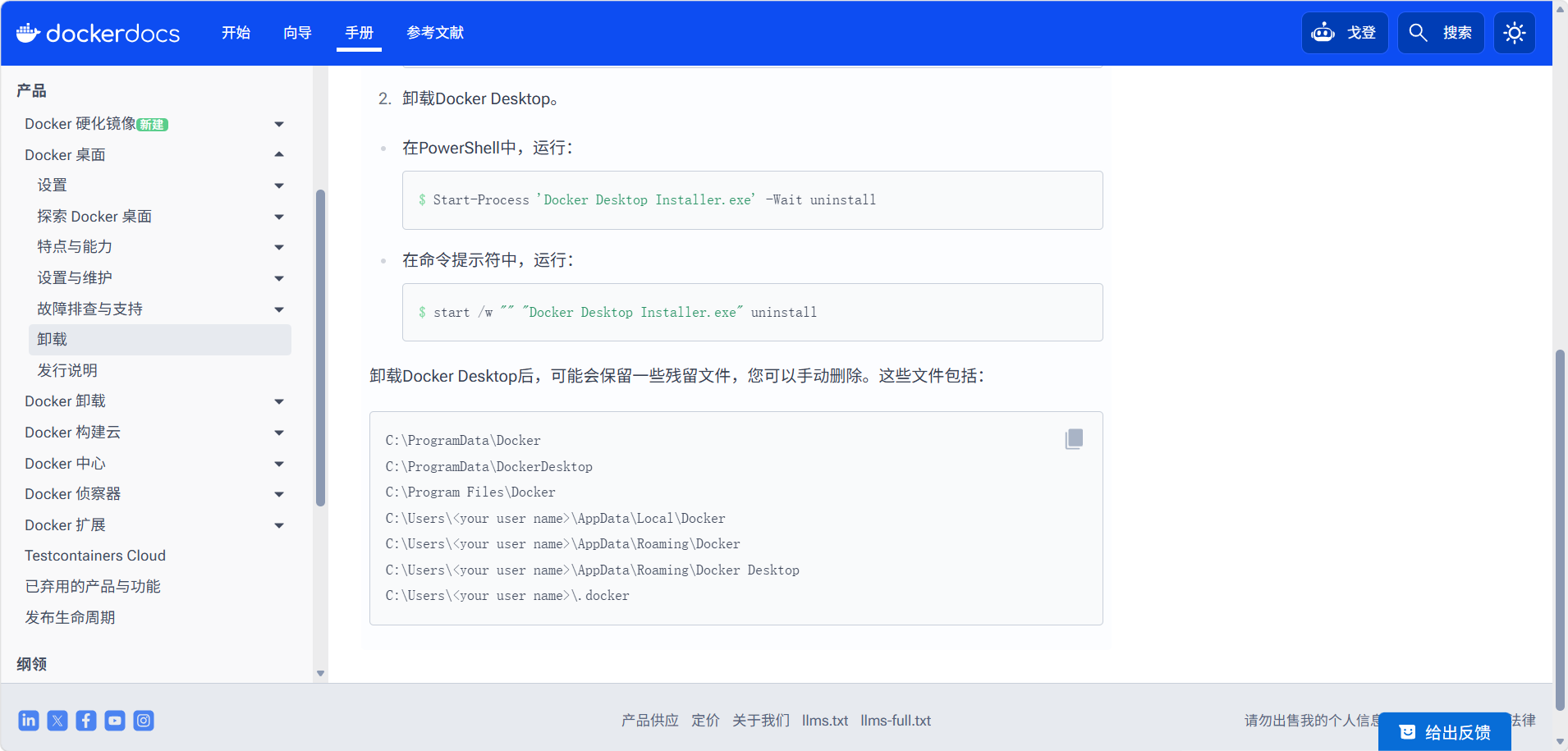Screen dimensions: 1568x751
Task: Open the llms.txt footer link
Action: 825,721
